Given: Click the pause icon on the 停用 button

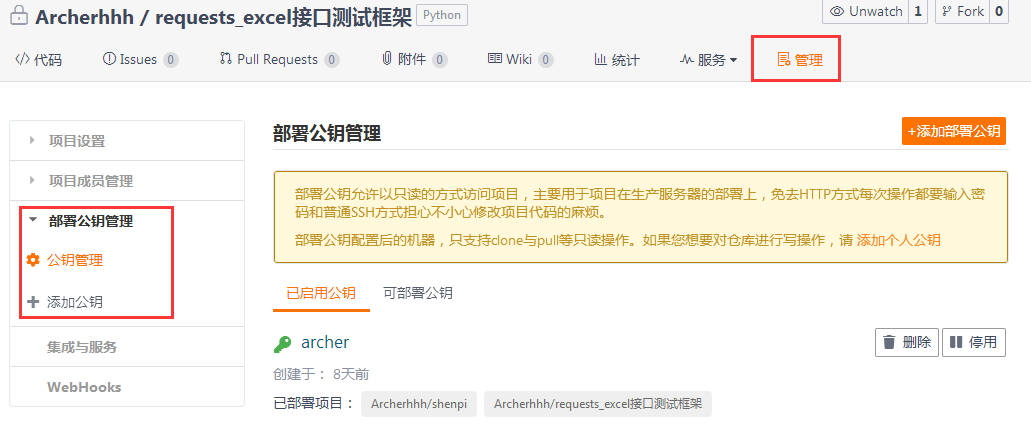Looking at the screenshot, I should point(957,342).
